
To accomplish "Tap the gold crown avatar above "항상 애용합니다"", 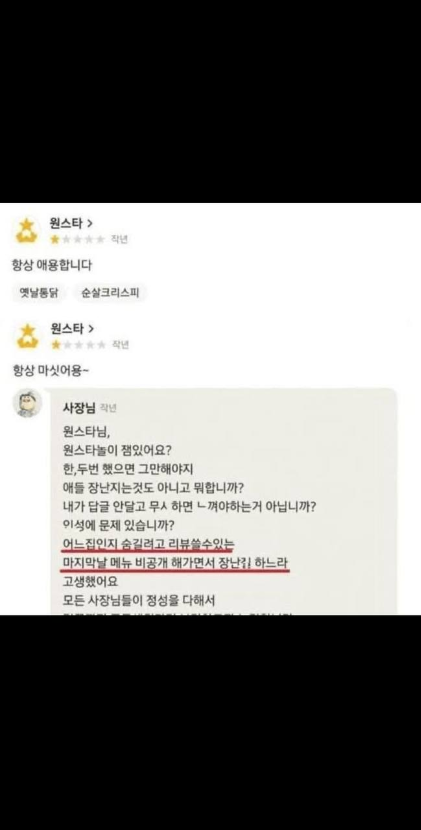I will tap(26, 230).
